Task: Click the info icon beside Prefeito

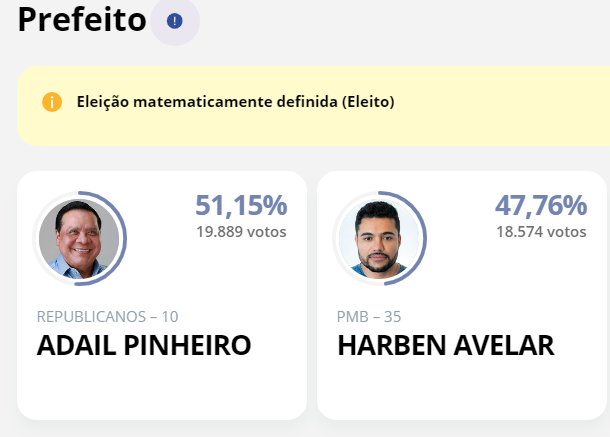Action: 175,21
